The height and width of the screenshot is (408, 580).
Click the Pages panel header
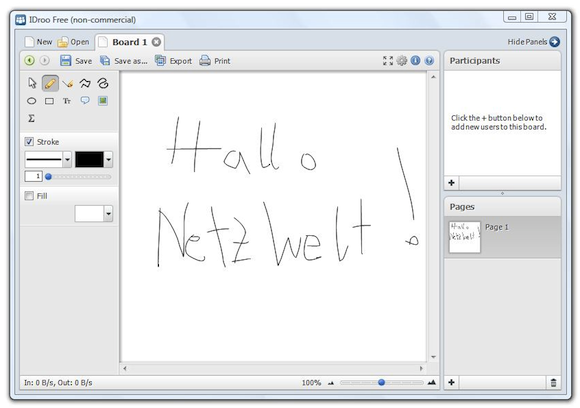502,207
